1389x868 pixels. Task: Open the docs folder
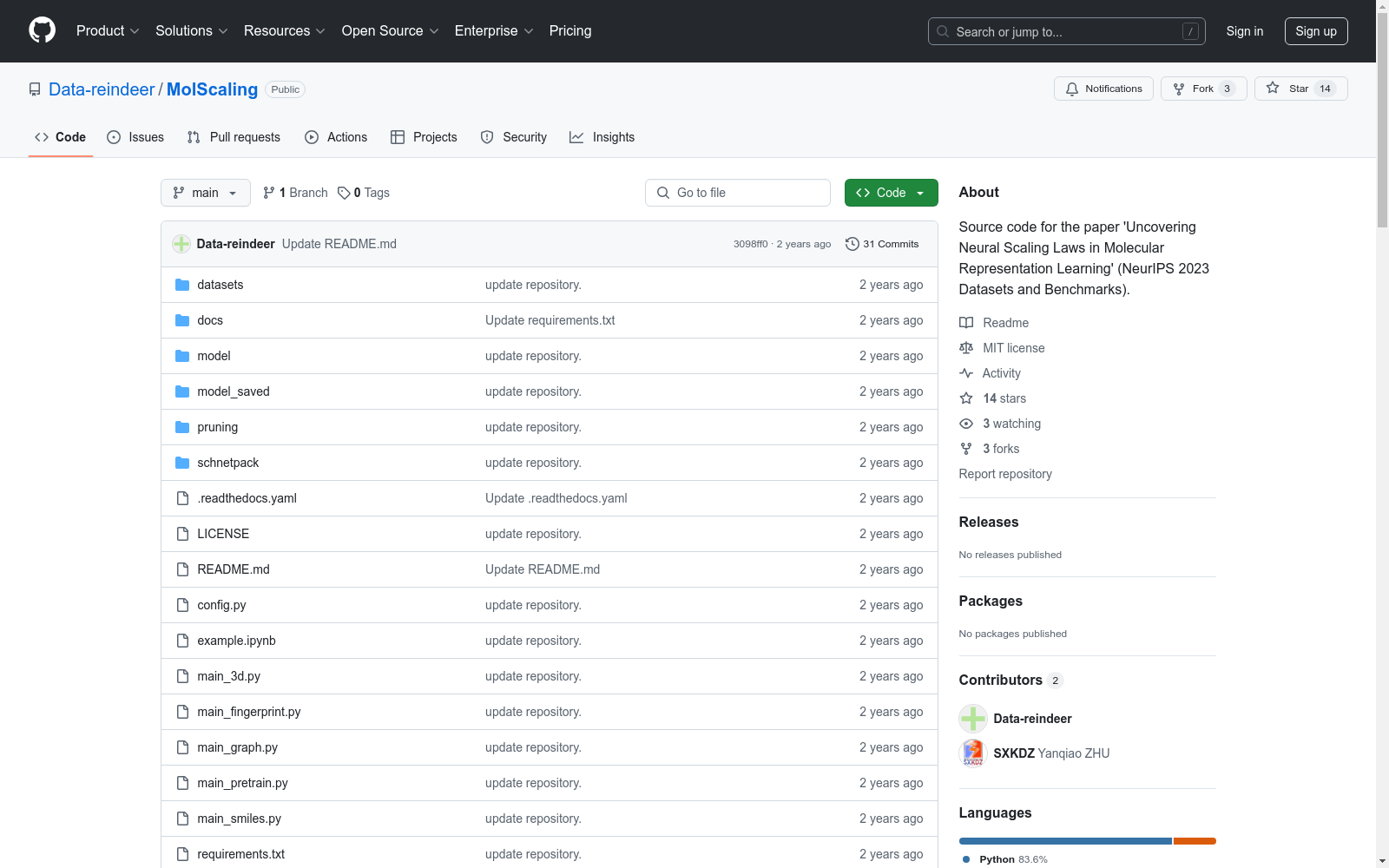tap(209, 320)
